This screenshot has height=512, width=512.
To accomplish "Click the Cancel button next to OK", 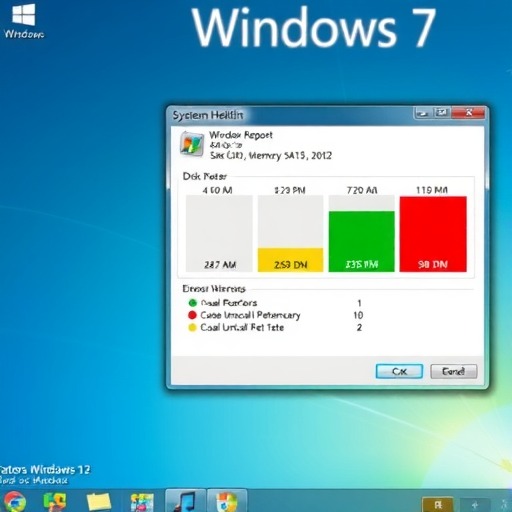I will click(x=454, y=371).
